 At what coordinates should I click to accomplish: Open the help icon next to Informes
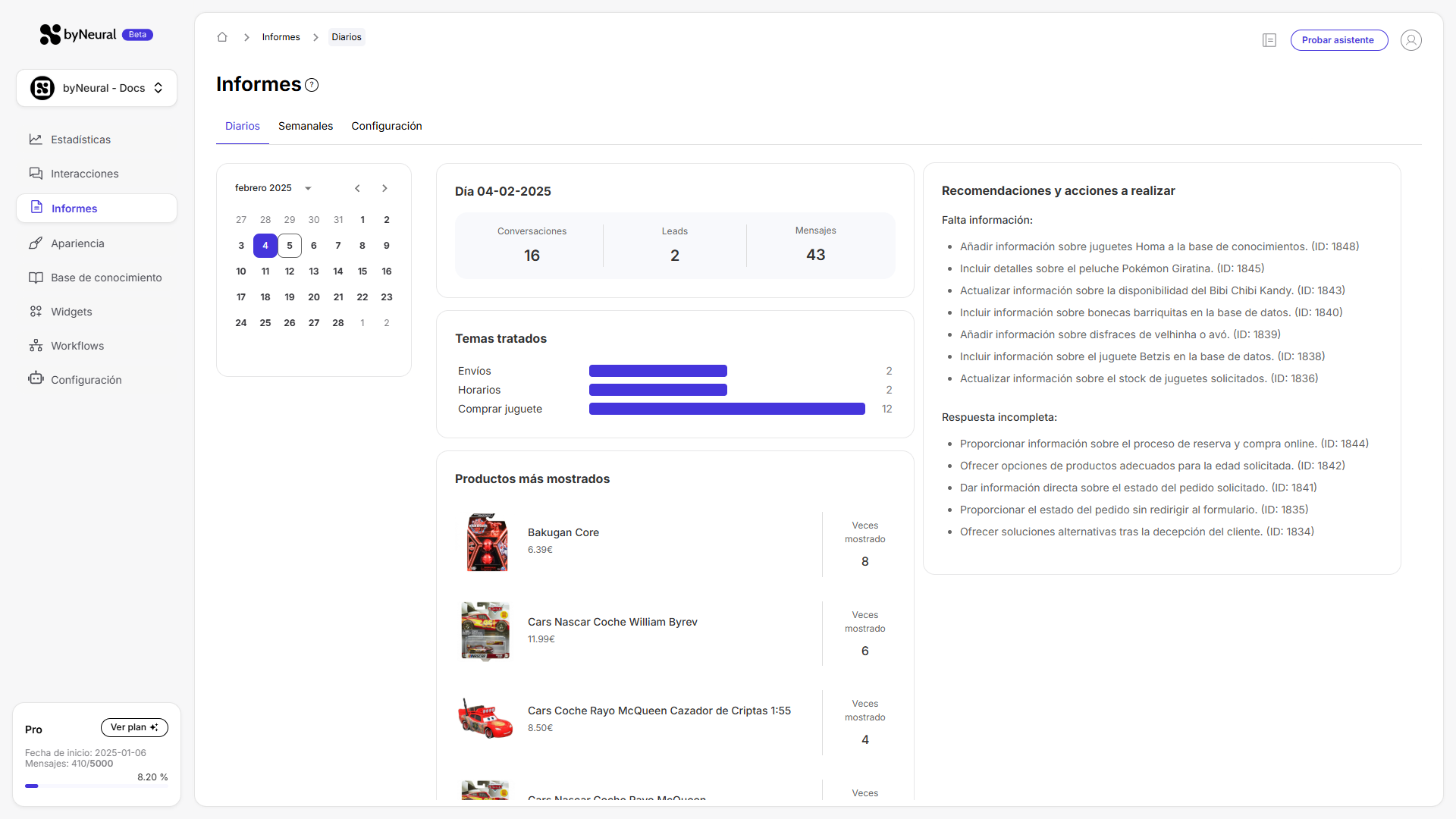tap(312, 85)
